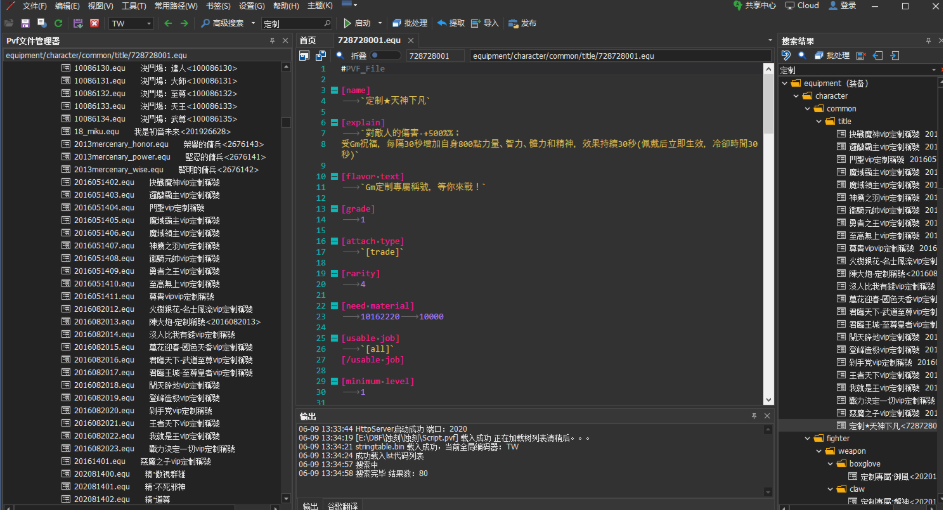Click the Save All icon in toolbar
This screenshot has width=943, height=510.
click(x=41, y=23)
